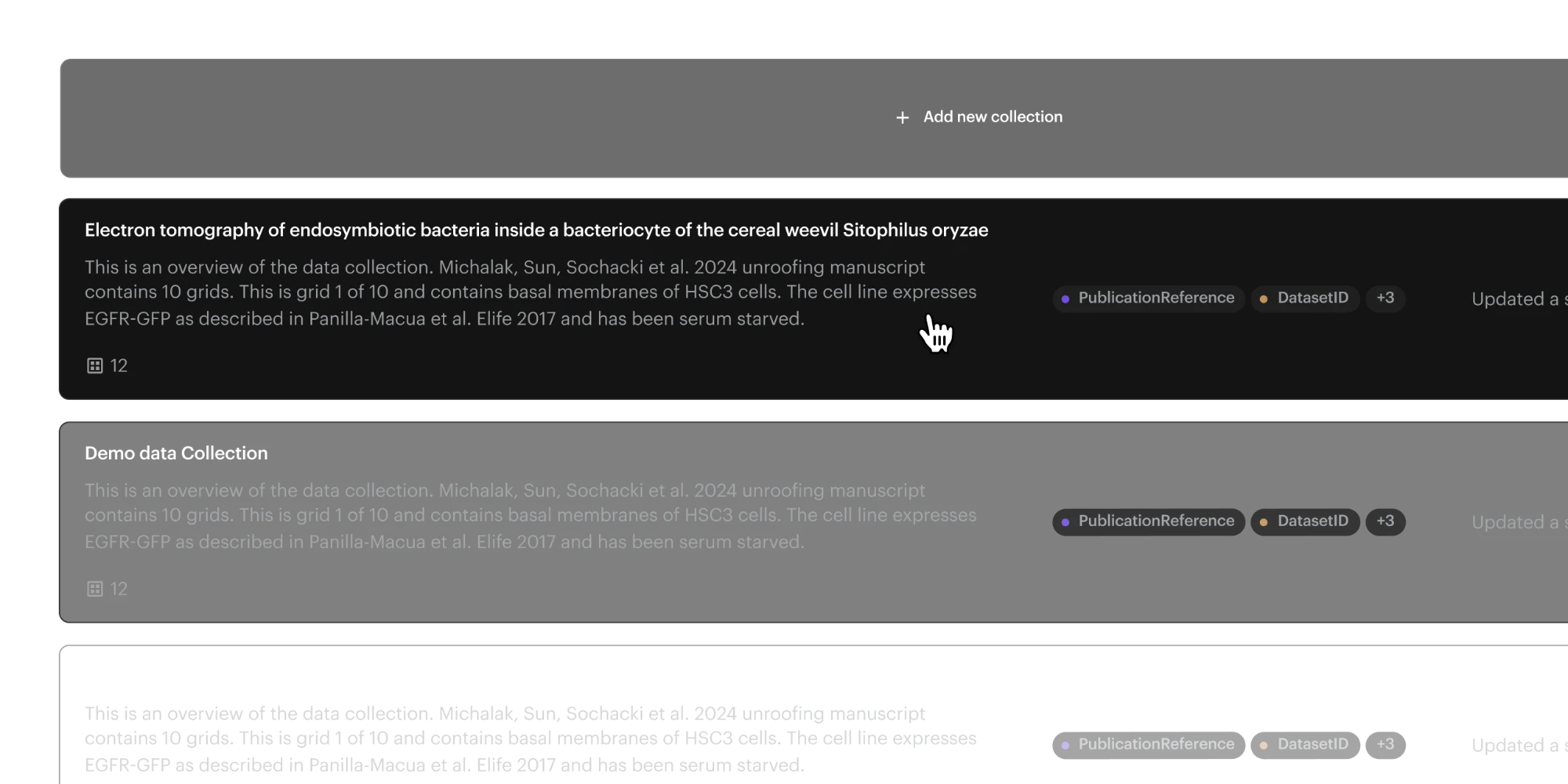Screen dimensions: 1568x784
Task: Click the count 12 in Electron tomography card
Action: point(119,366)
